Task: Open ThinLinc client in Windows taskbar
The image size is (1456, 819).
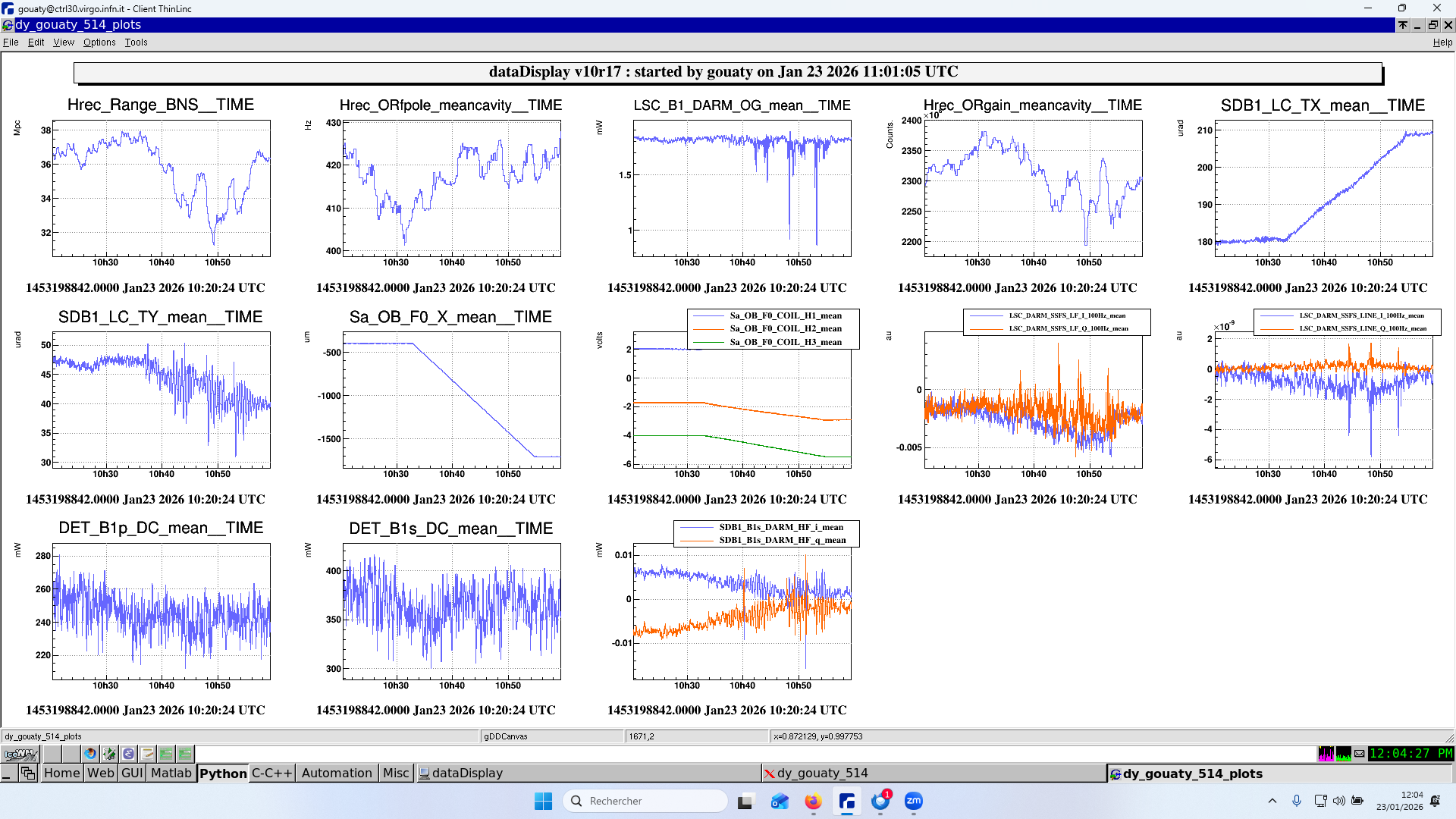Action: (846, 802)
